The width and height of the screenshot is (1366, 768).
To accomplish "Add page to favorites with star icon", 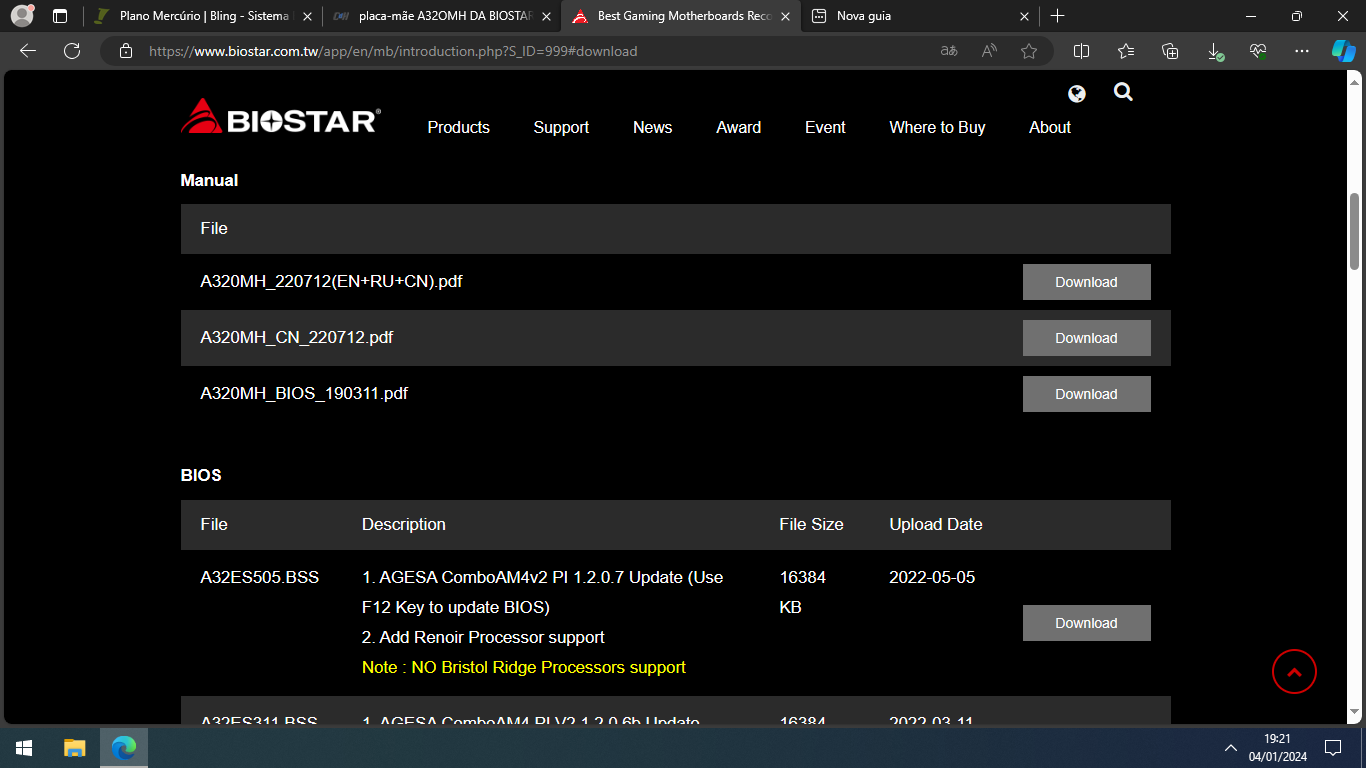I will (1029, 51).
